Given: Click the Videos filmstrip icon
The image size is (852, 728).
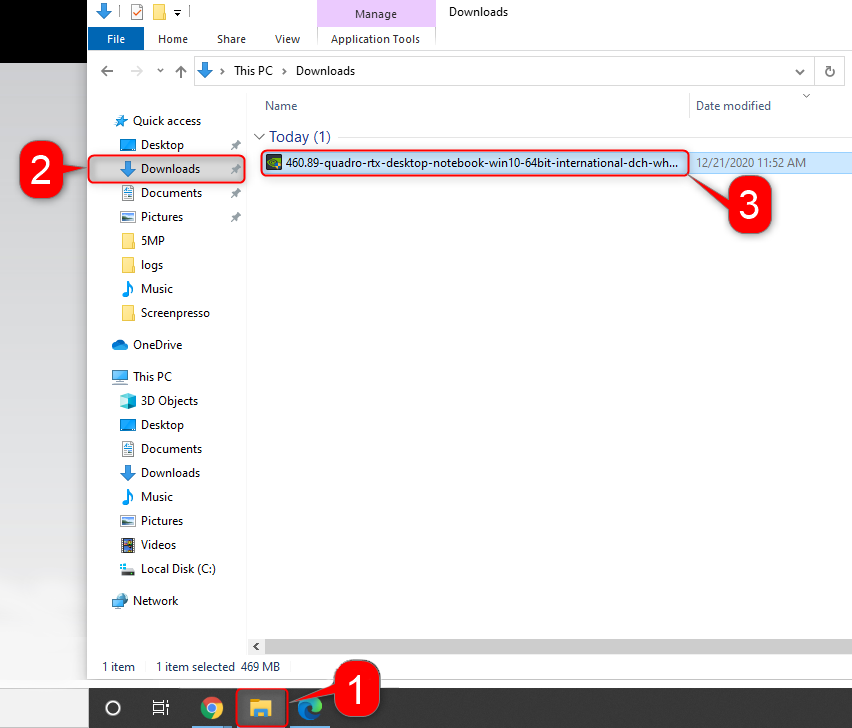Looking at the screenshot, I should (128, 545).
